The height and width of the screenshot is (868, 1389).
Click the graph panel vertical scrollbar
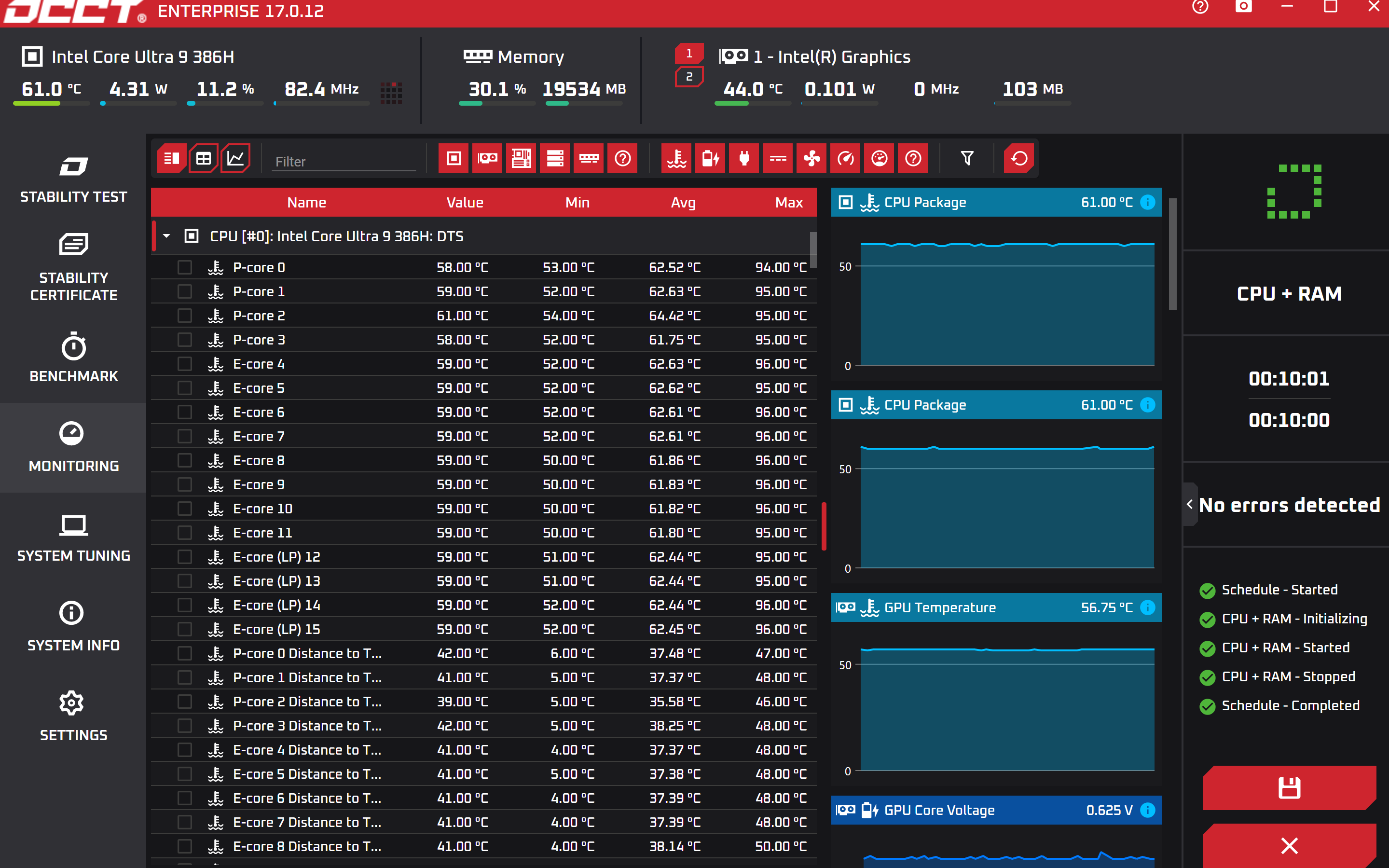click(x=1172, y=254)
